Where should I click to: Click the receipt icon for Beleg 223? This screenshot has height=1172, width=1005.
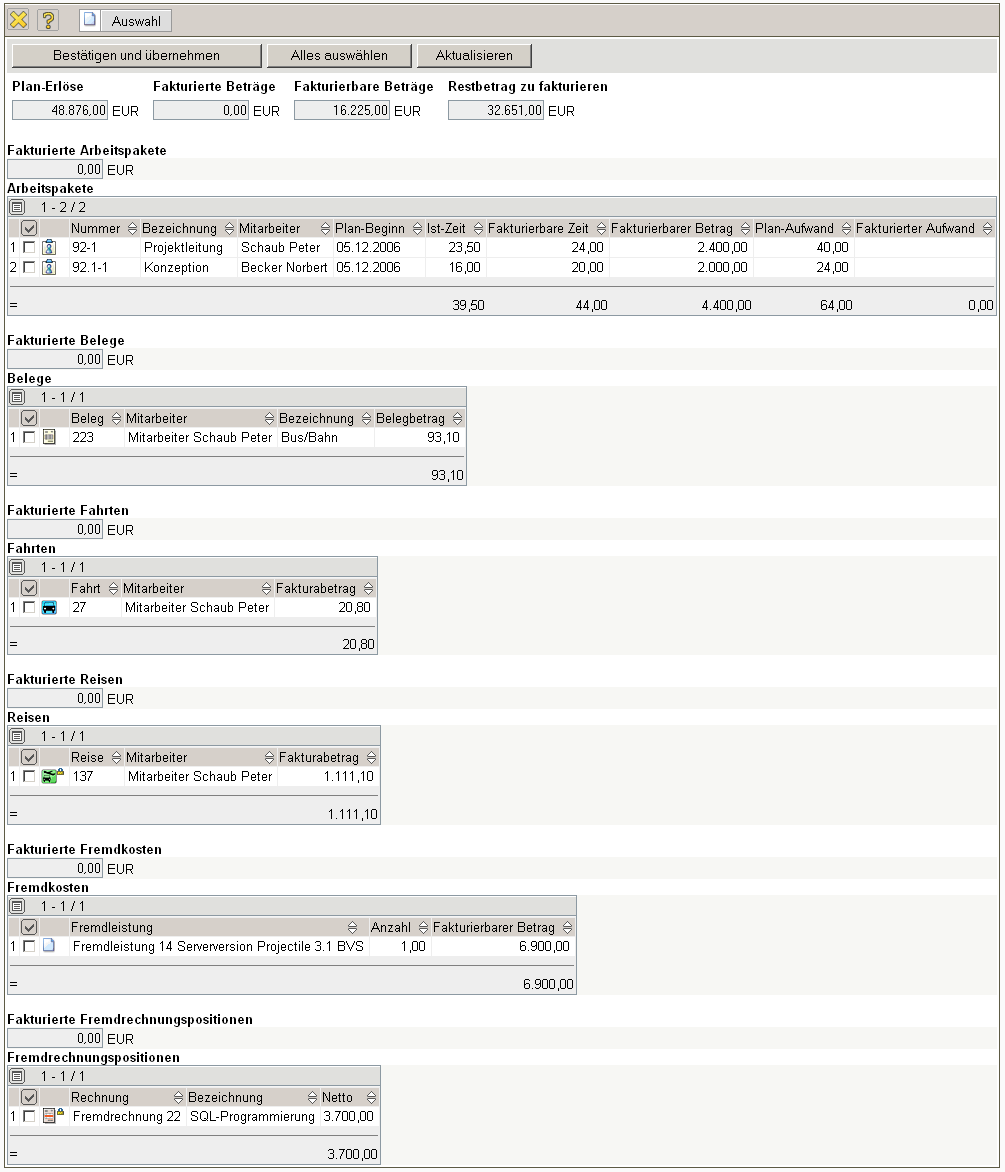point(49,438)
